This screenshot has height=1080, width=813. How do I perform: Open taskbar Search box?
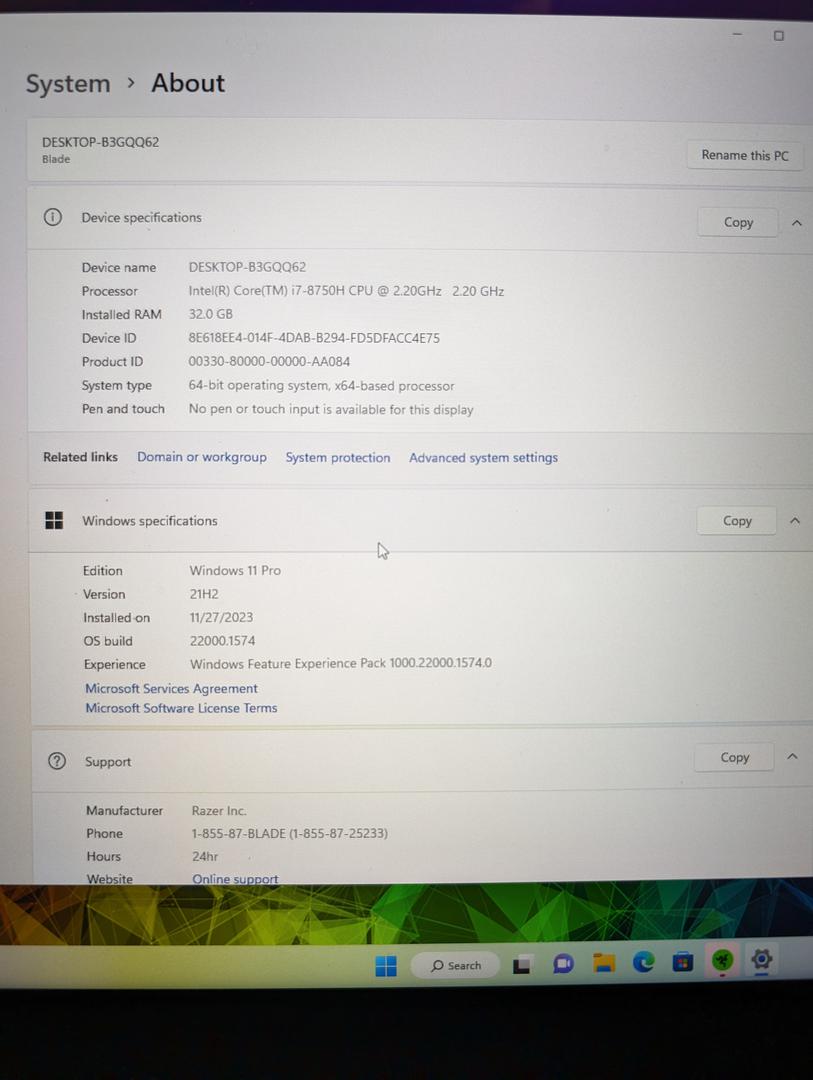click(456, 966)
